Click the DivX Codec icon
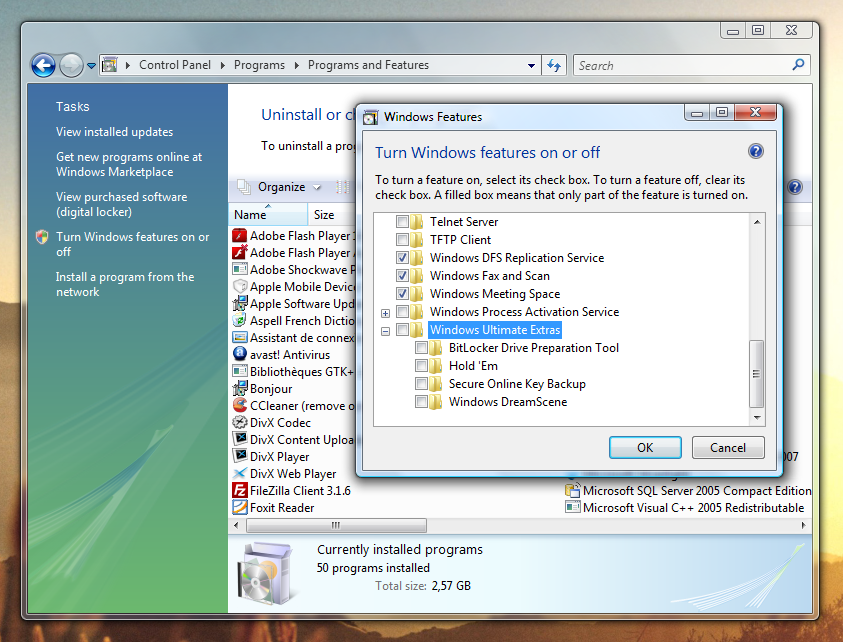The width and height of the screenshot is (843, 642). pyautogui.click(x=240, y=423)
